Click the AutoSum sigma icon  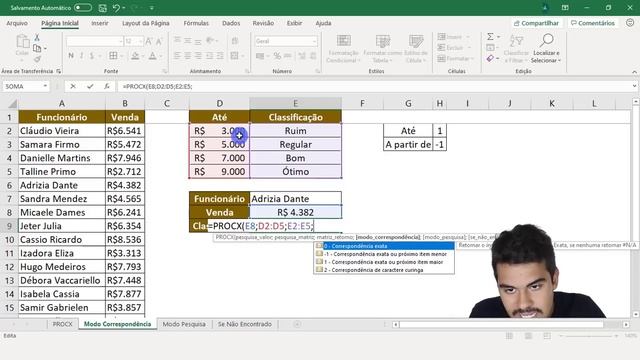coord(490,37)
